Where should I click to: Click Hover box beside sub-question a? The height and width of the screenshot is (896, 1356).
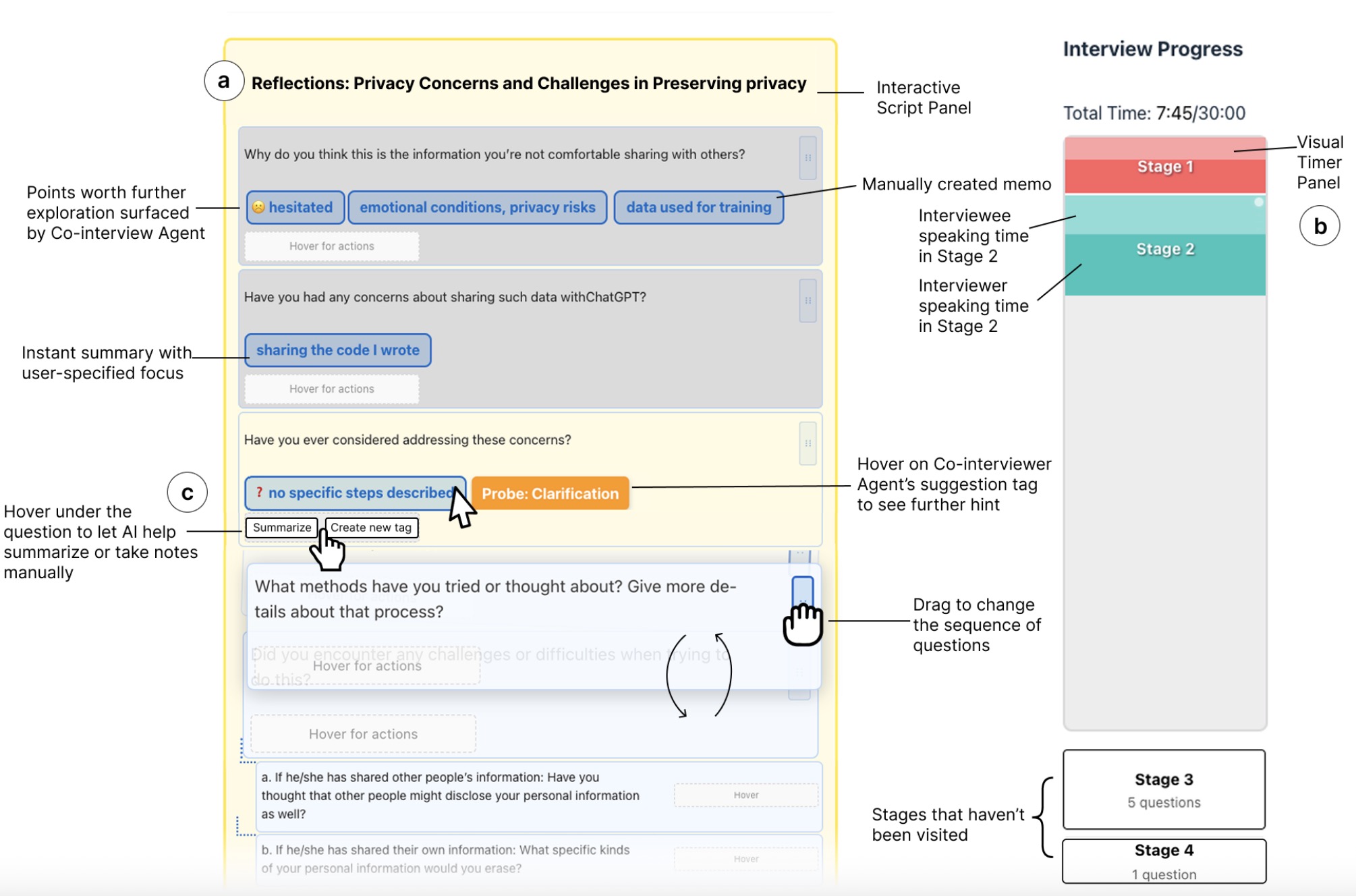(745, 795)
